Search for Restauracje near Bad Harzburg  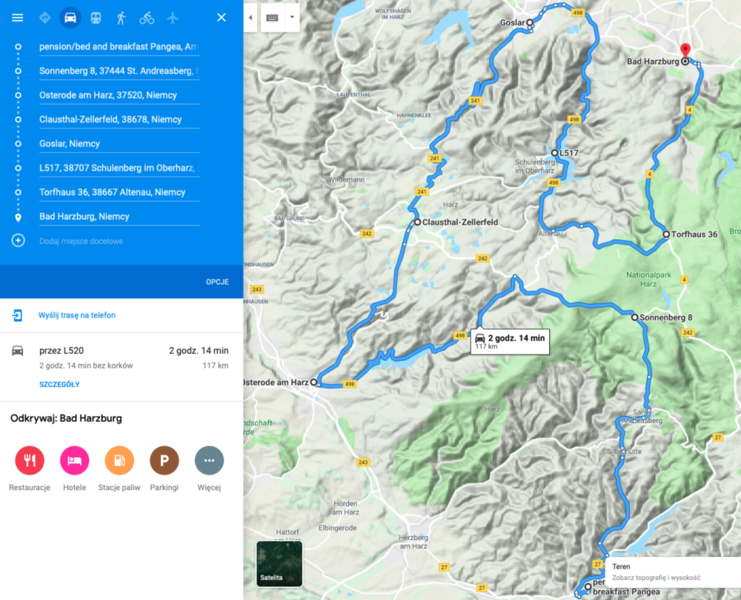(30, 461)
